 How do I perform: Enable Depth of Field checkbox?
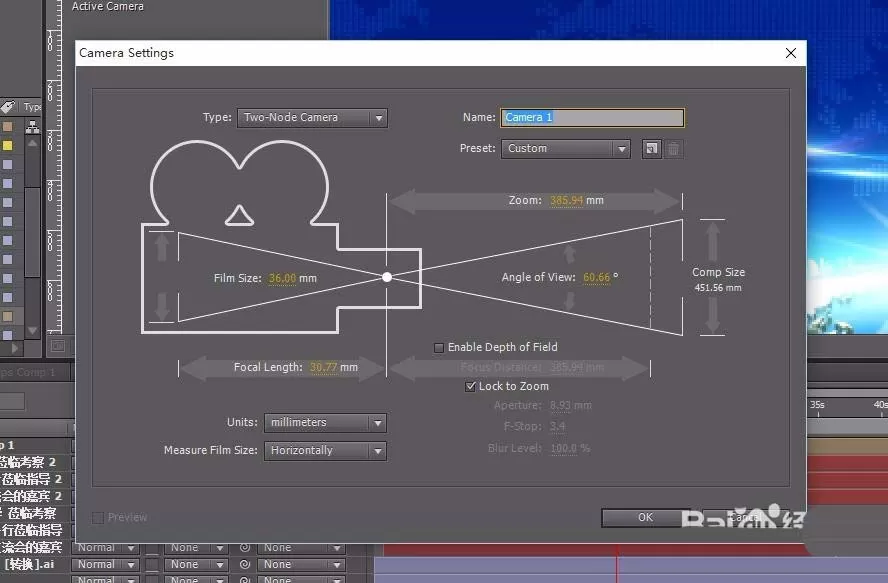click(439, 347)
